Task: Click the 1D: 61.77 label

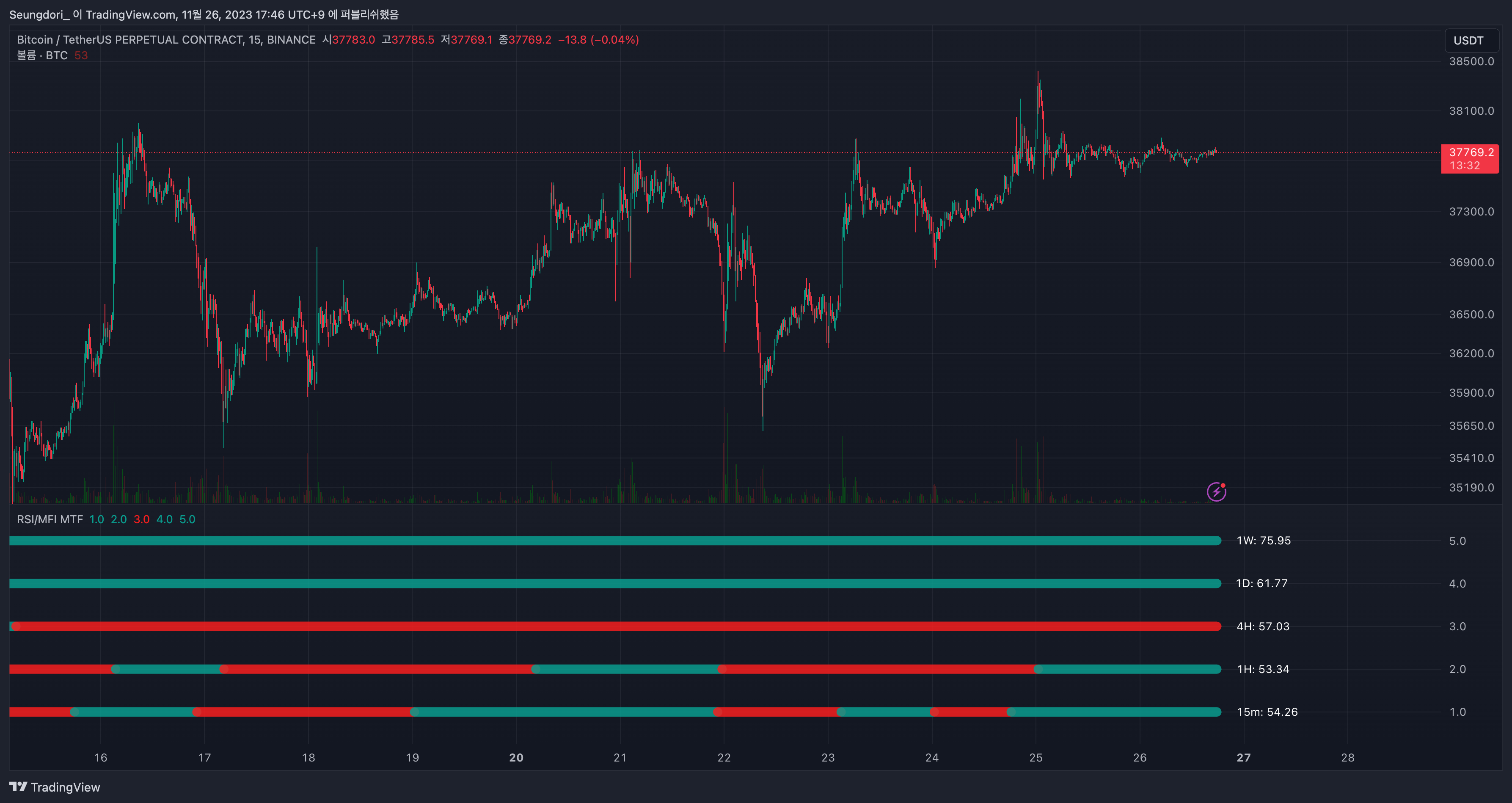Action: click(x=1262, y=583)
